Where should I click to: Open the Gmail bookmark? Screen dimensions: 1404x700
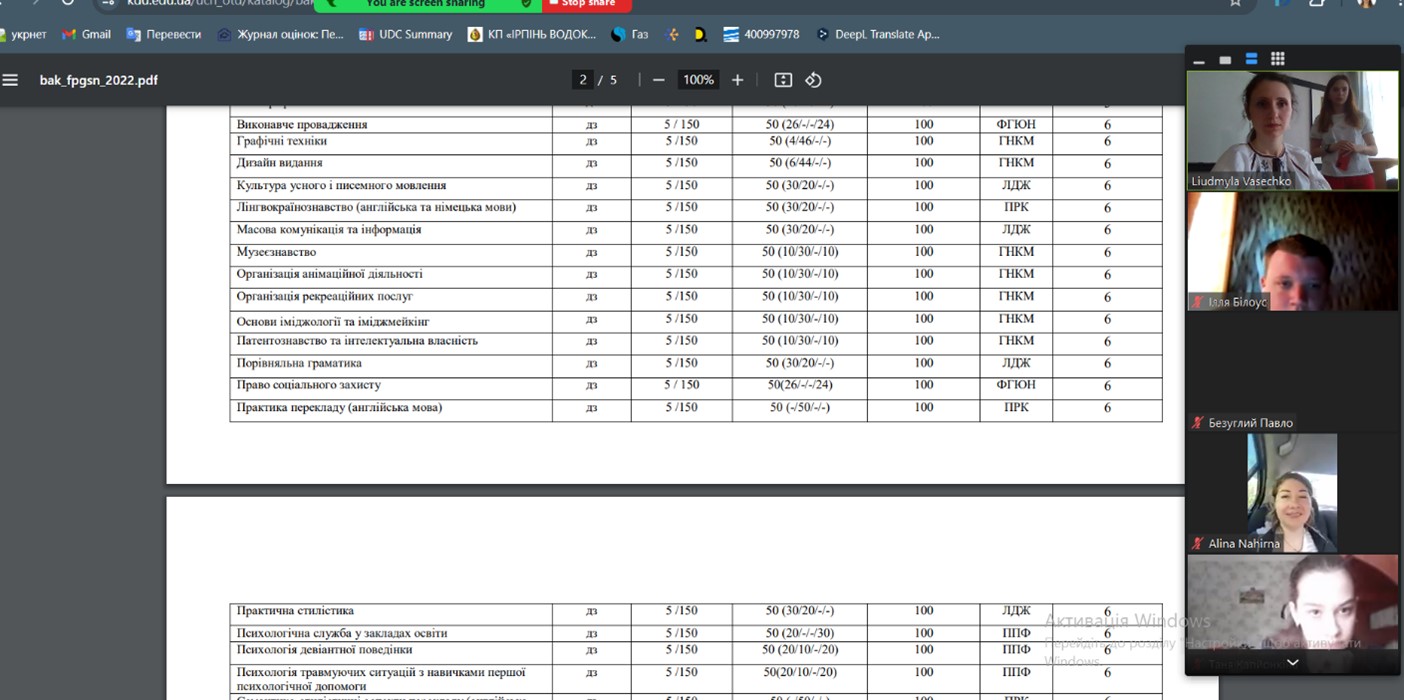tap(87, 34)
